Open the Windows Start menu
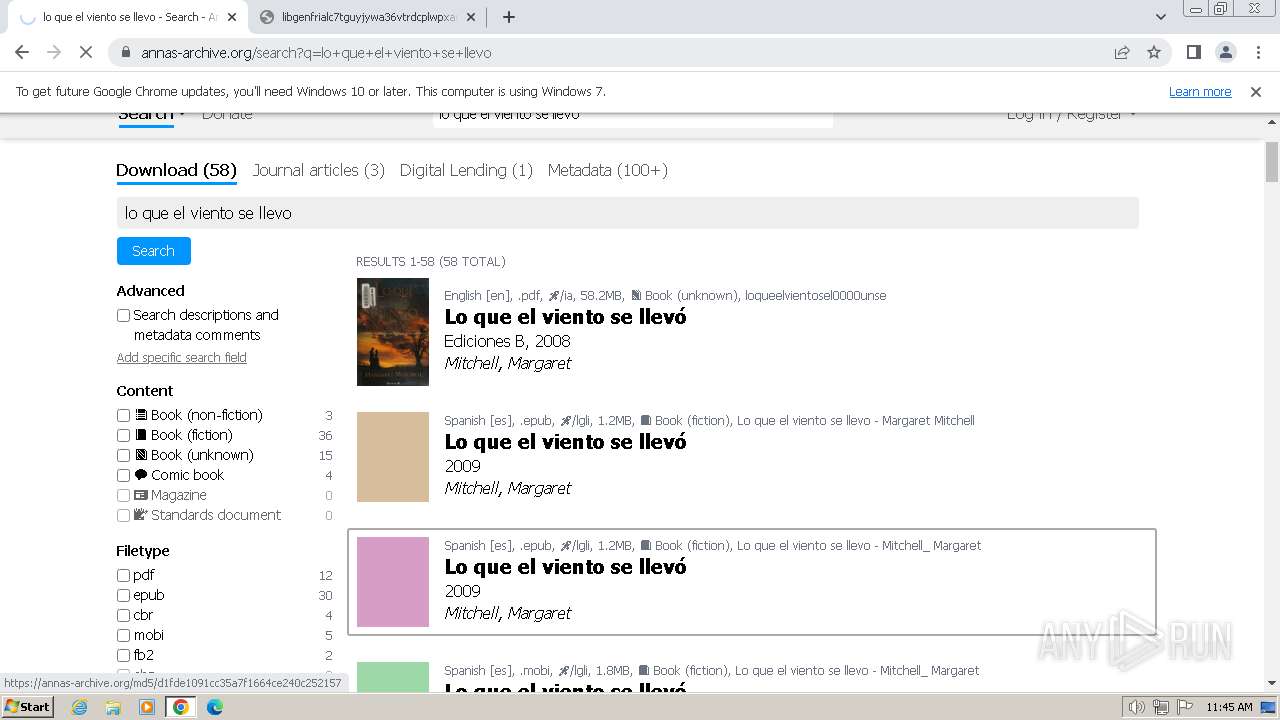The image size is (1280, 720). pyautogui.click(x=28, y=706)
